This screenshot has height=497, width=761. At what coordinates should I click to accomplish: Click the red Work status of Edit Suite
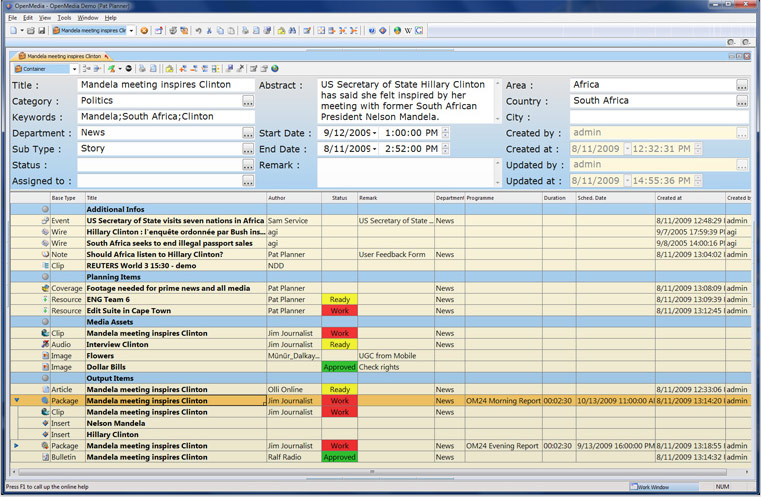pos(340,311)
